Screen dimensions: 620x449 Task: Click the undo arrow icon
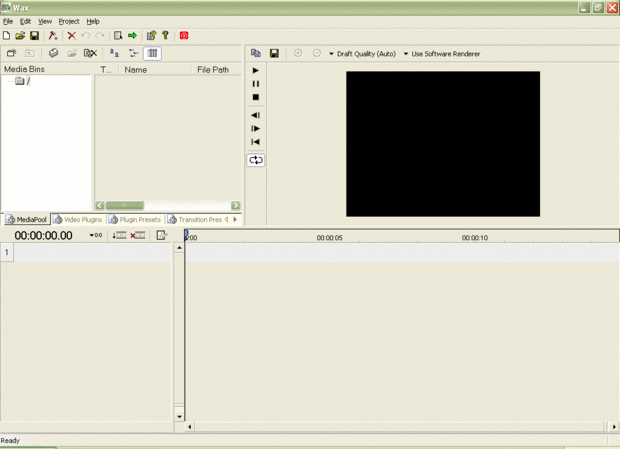[x=86, y=36]
